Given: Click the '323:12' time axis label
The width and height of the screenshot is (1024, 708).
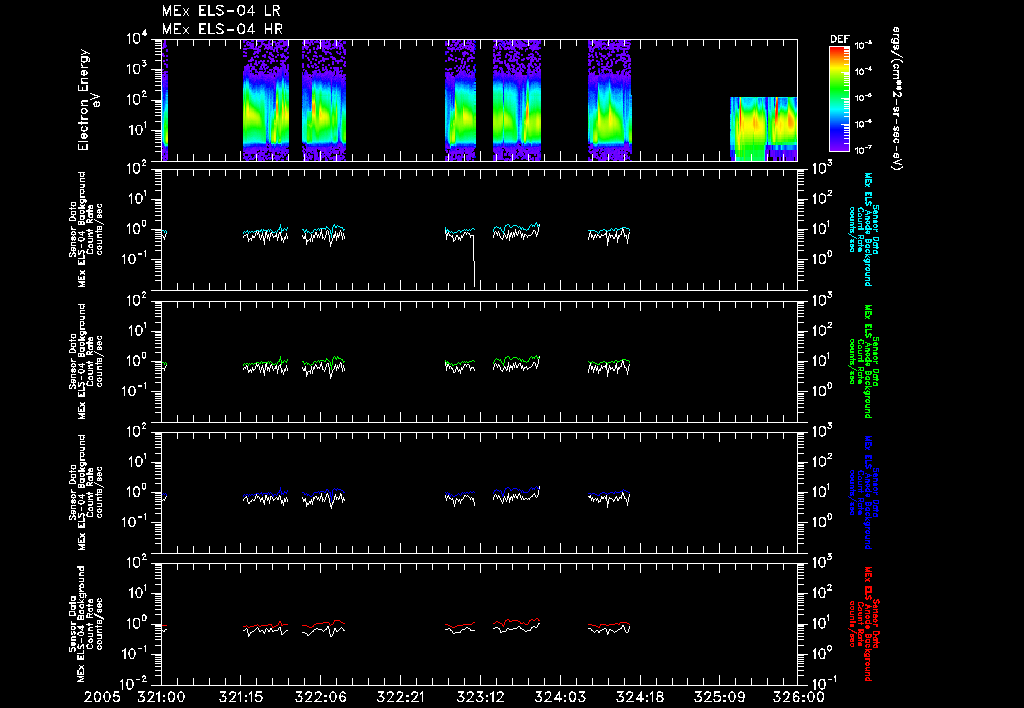Looking at the screenshot, I should [480, 698].
